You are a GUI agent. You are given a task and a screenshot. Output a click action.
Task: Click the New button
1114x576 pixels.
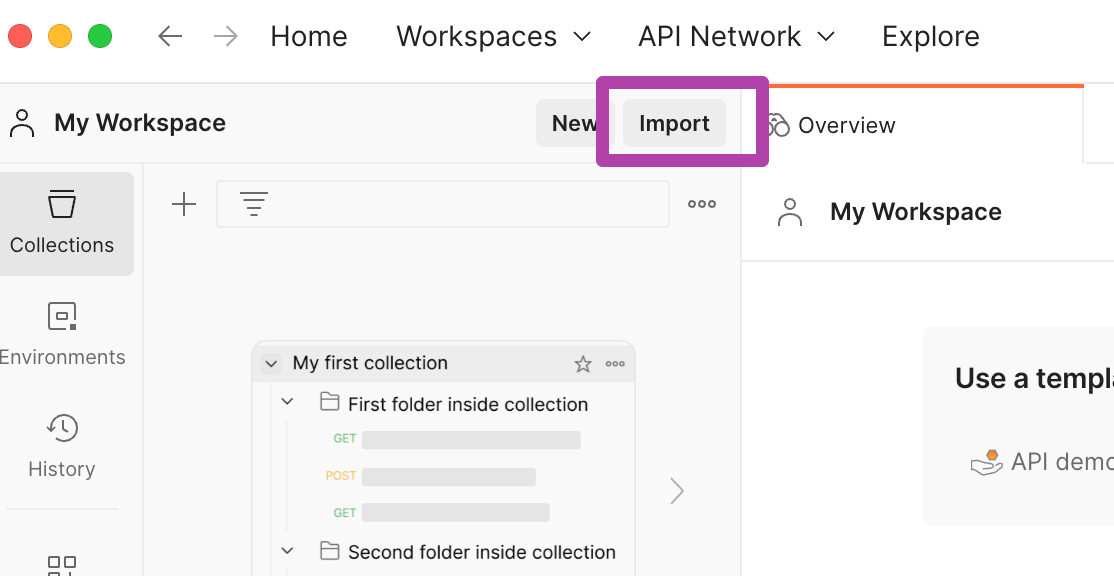[x=574, y=123]
